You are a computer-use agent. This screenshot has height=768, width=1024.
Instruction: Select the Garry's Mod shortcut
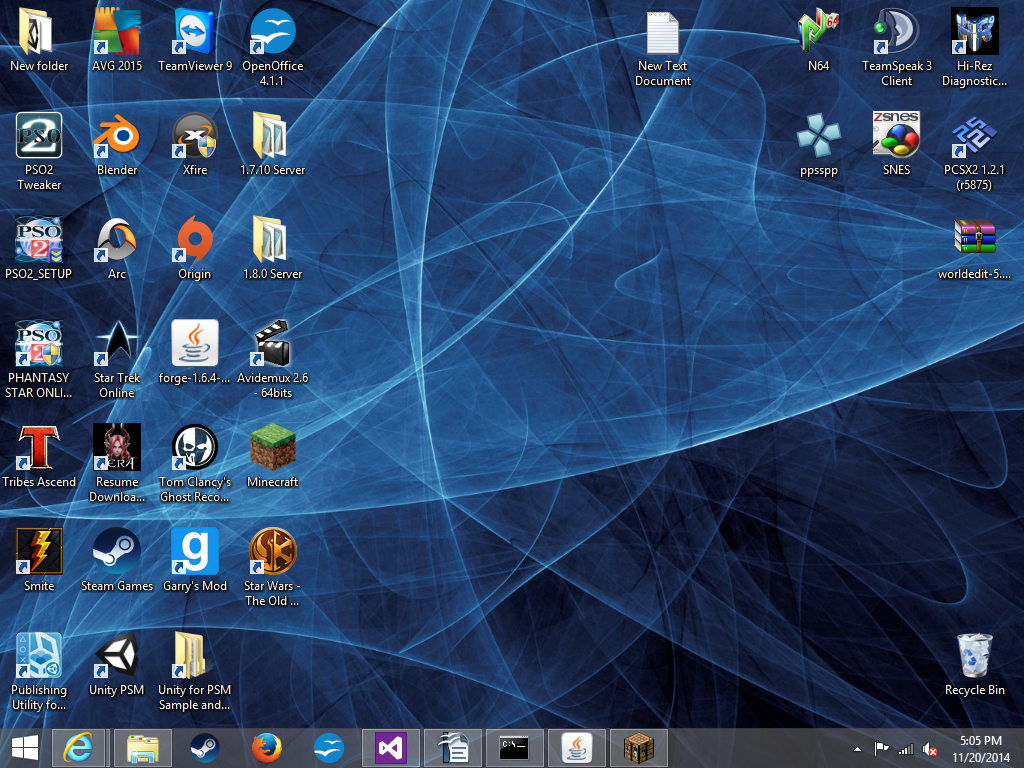pos(195,553)
